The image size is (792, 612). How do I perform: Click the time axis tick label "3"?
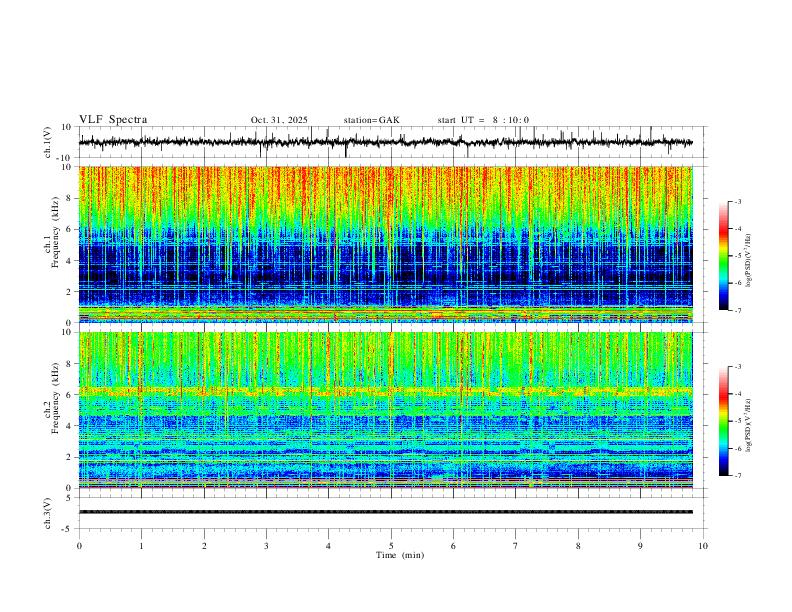(x=266, y=546)
